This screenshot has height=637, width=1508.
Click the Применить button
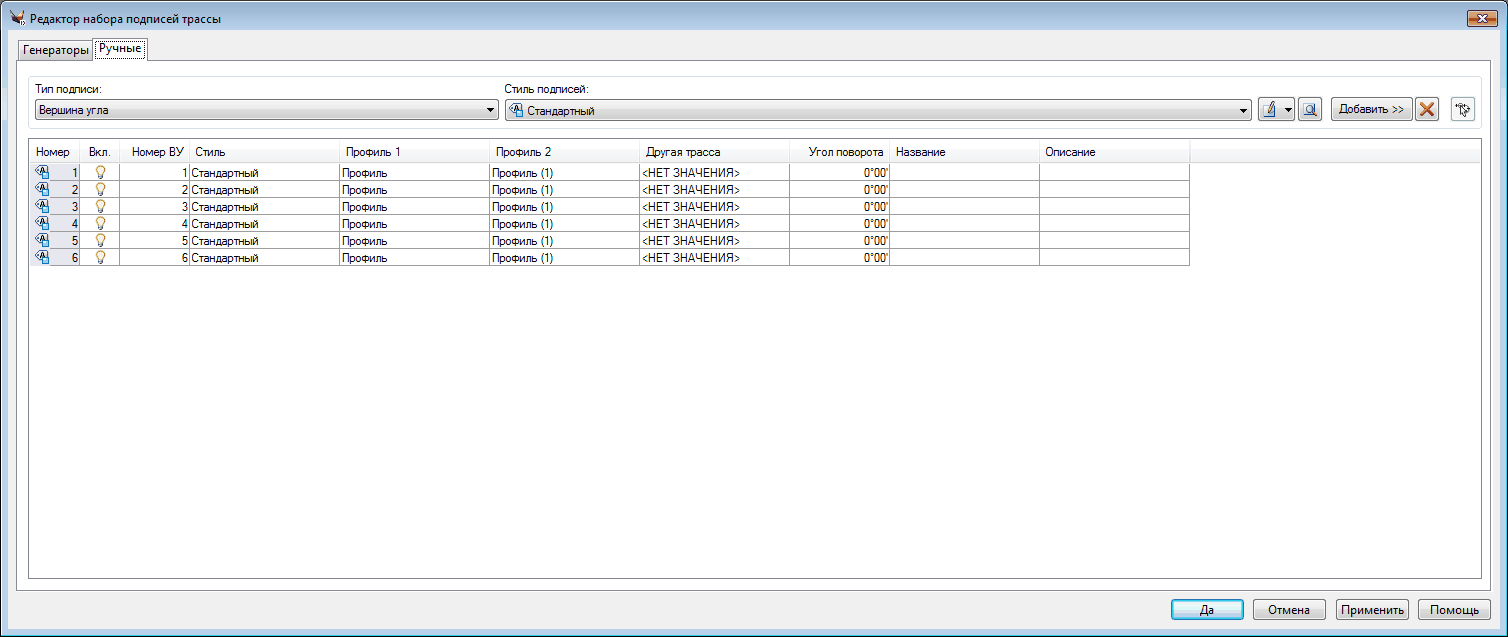[1372, 610]
